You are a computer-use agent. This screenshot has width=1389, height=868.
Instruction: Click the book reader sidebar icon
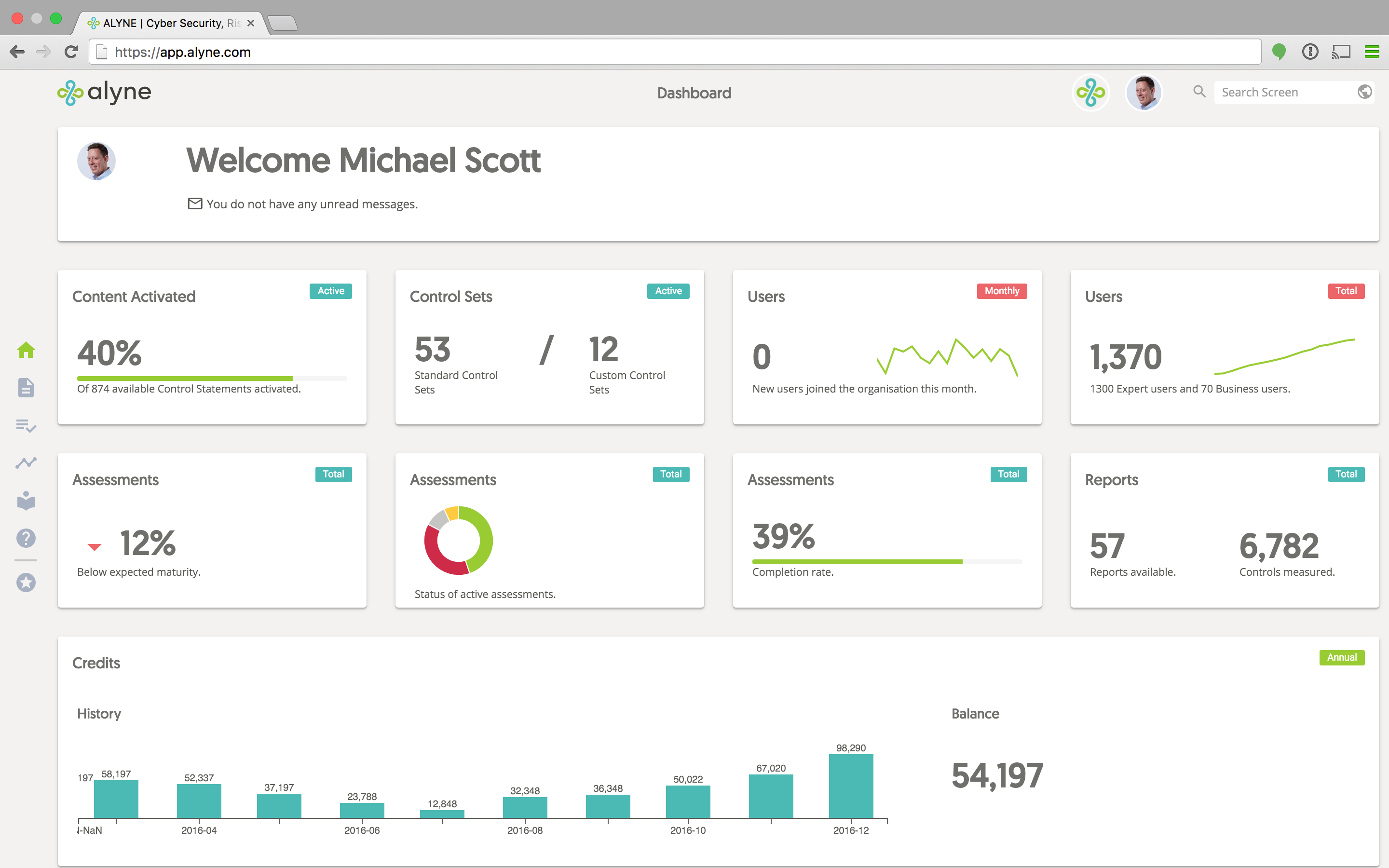click(26, 501)
